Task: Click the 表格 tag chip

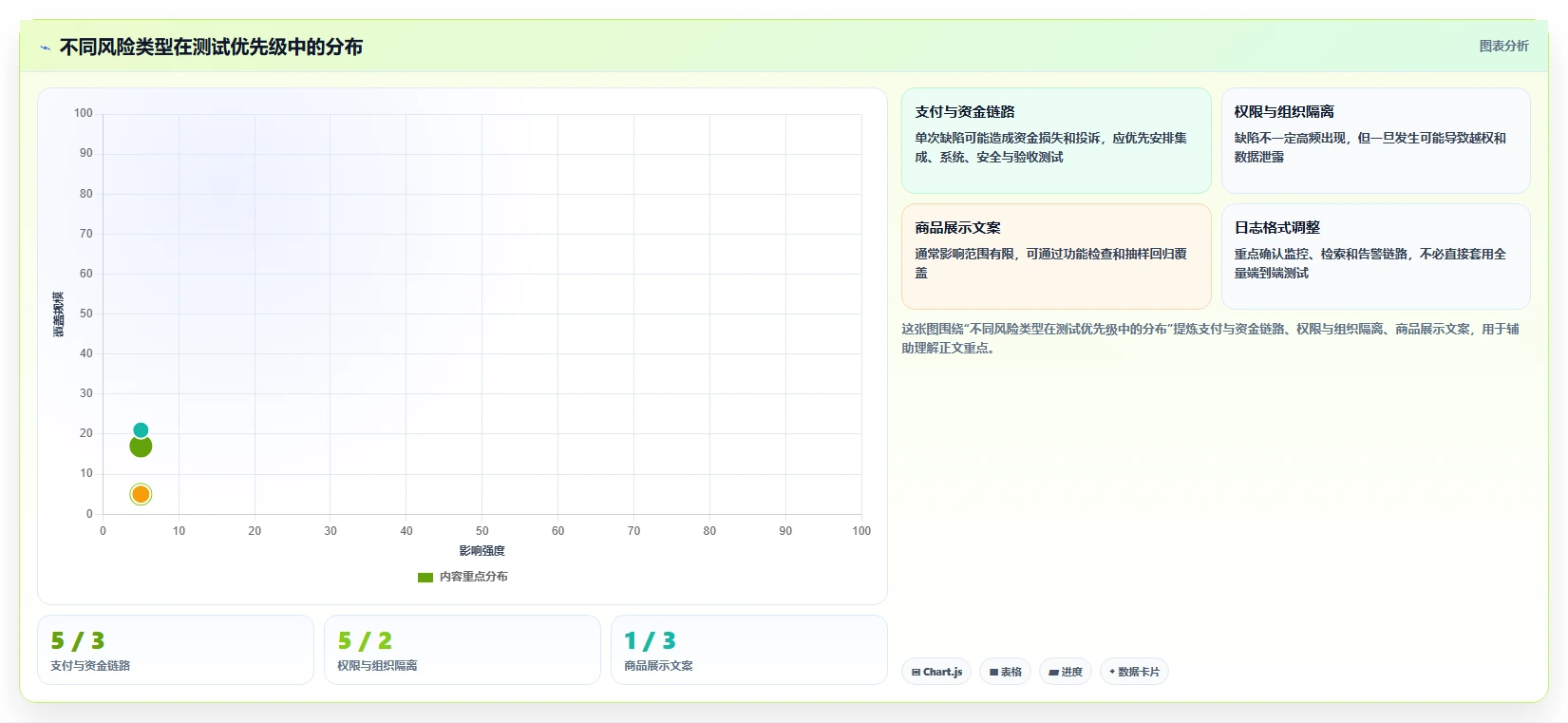Action: pos(1005,672)
